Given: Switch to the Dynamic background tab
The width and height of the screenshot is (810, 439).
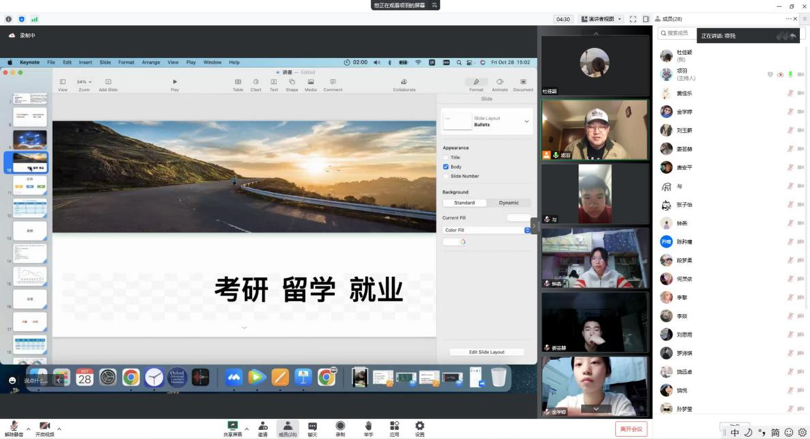Looking at the screenshot, I should pyautogui.click(x=508, y=203).
